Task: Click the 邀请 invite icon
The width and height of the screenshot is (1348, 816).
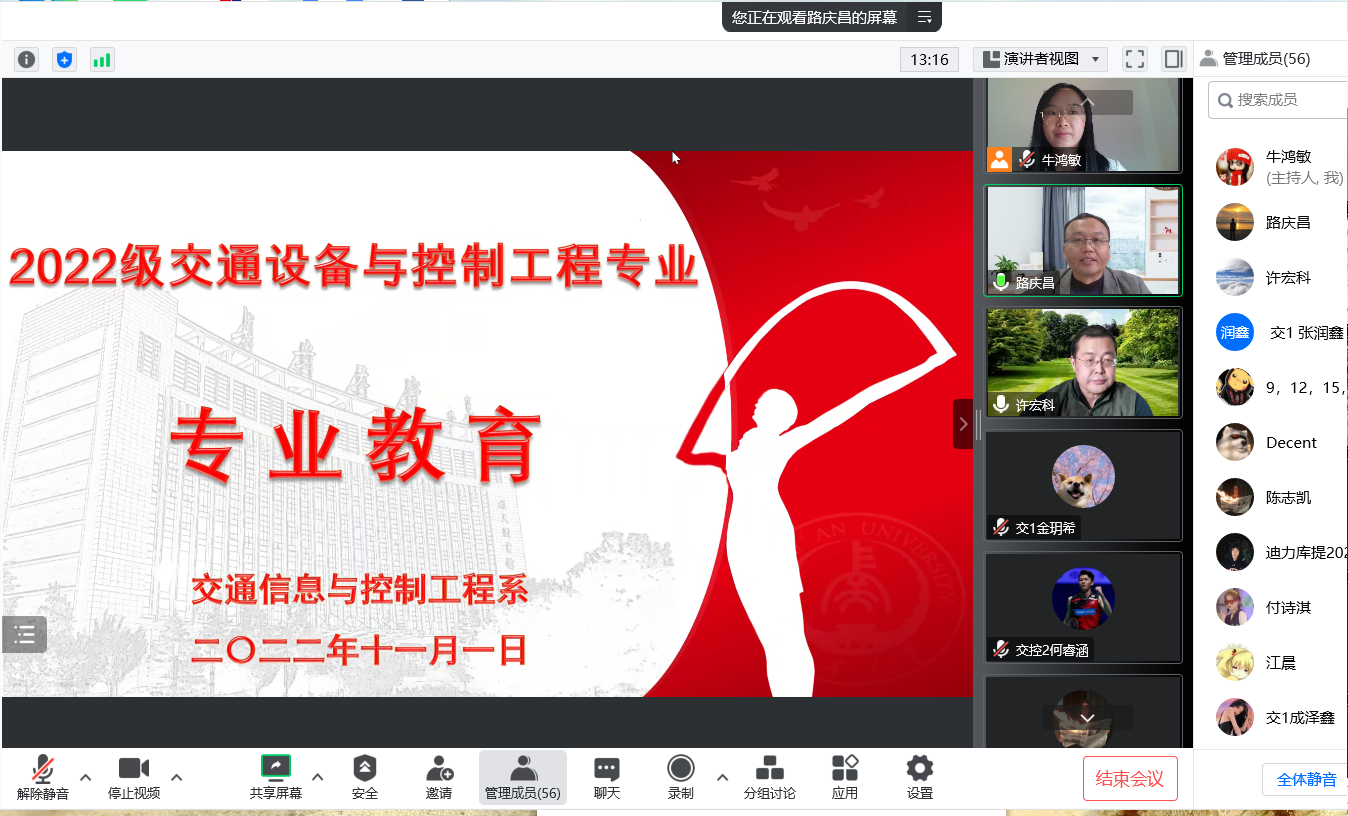Action: pyautogui.click(x=439, y=777)
